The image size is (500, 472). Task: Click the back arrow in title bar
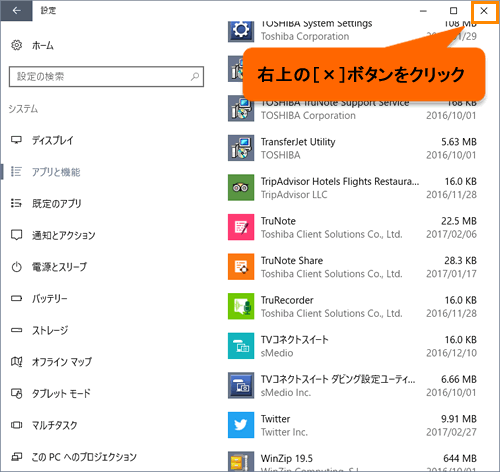click(x=16, y=11)
